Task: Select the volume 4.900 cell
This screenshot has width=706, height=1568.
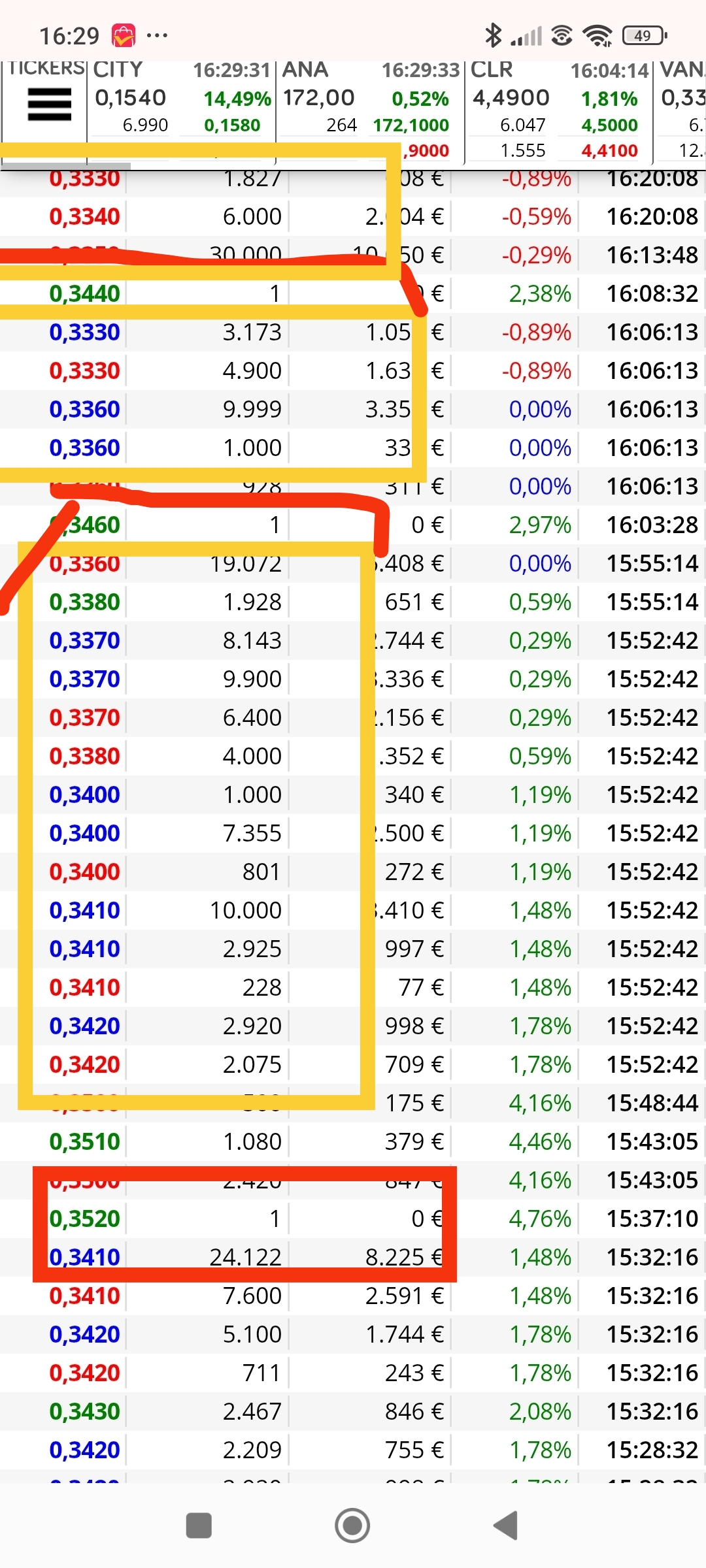Action: coord(252,371)
